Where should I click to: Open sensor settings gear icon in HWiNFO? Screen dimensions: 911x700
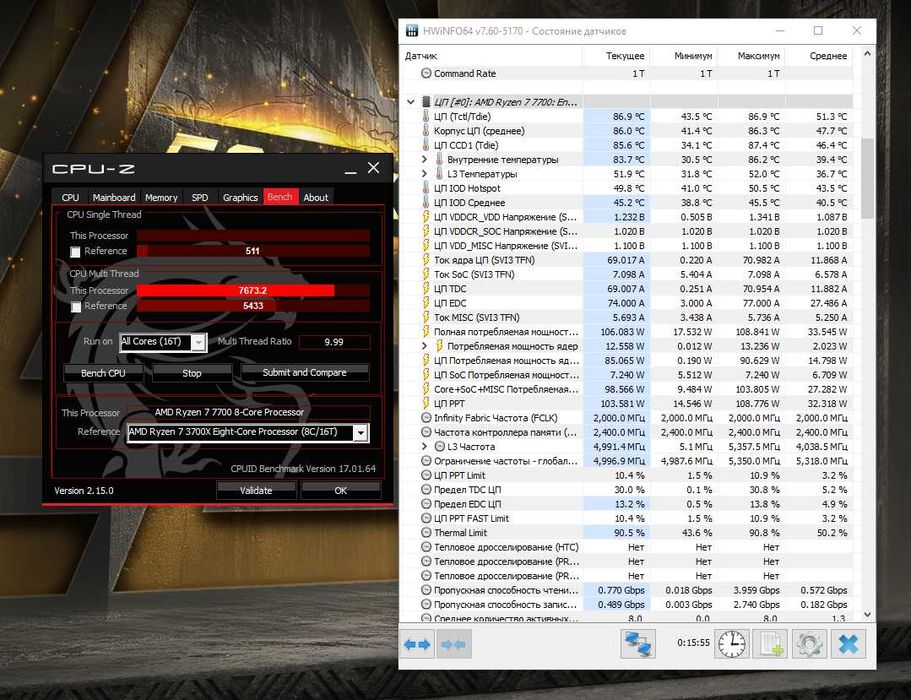[809, 644]
